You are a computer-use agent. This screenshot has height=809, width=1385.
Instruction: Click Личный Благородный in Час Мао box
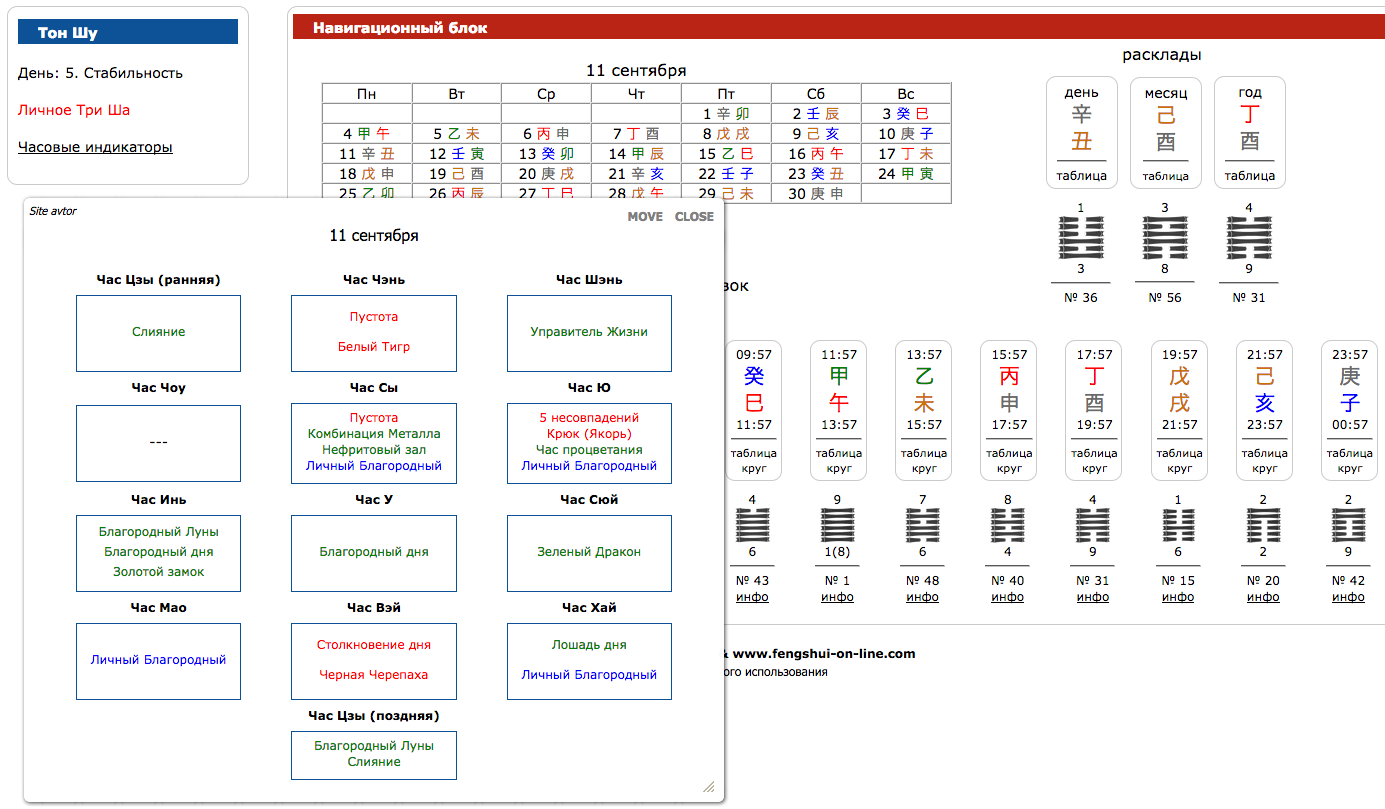coord(158,660)
